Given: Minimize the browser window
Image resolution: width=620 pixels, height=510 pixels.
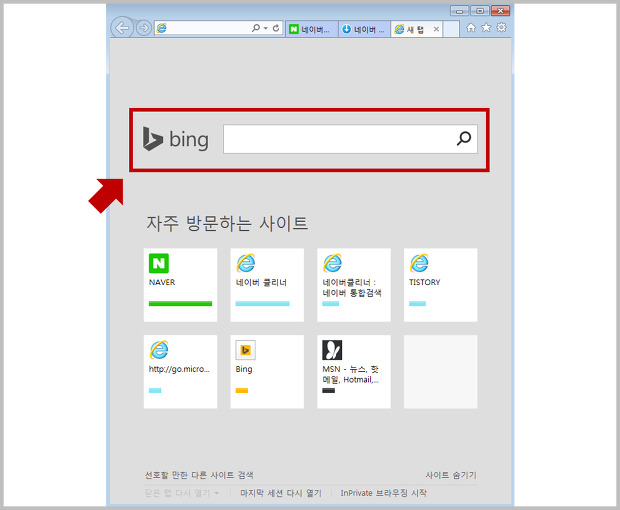Looking at the screenshot, I should pyautogui.click(x=459, y=11).
